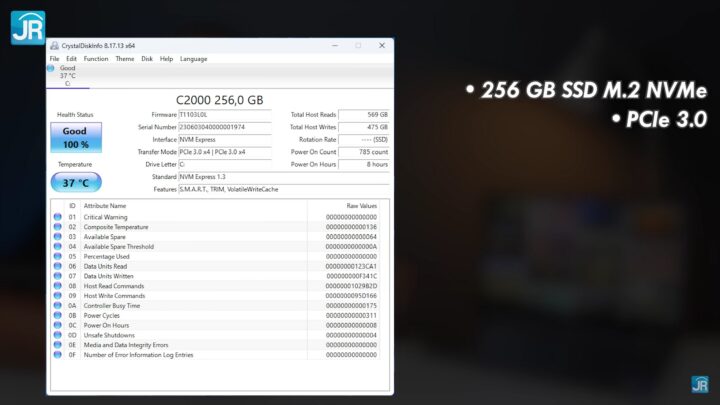Screen dimensions: 720x405
Task: Open the Language menu
Action: click(193, 59)
